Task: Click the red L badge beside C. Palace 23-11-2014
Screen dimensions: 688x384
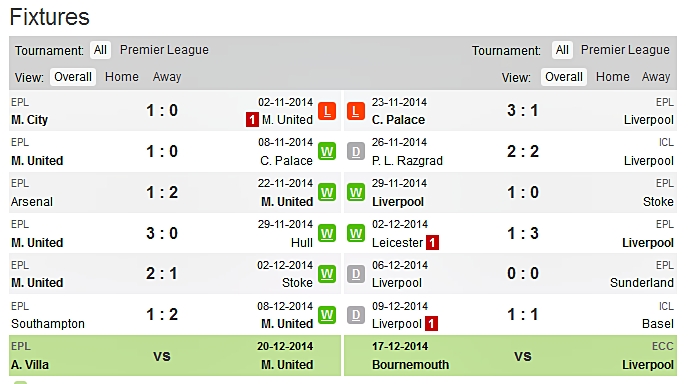Action: pos(356,111)
